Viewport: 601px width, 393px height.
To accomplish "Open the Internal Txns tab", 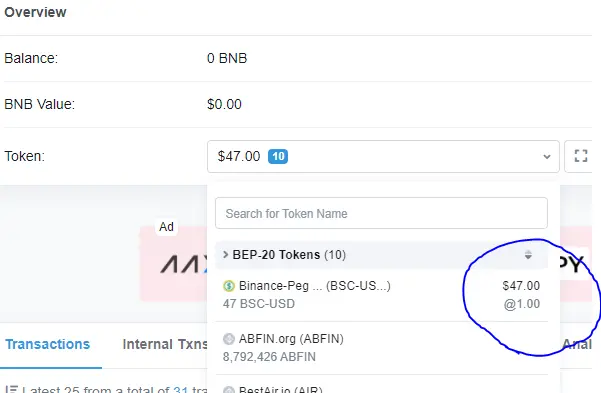I will [x=165, y=344].
